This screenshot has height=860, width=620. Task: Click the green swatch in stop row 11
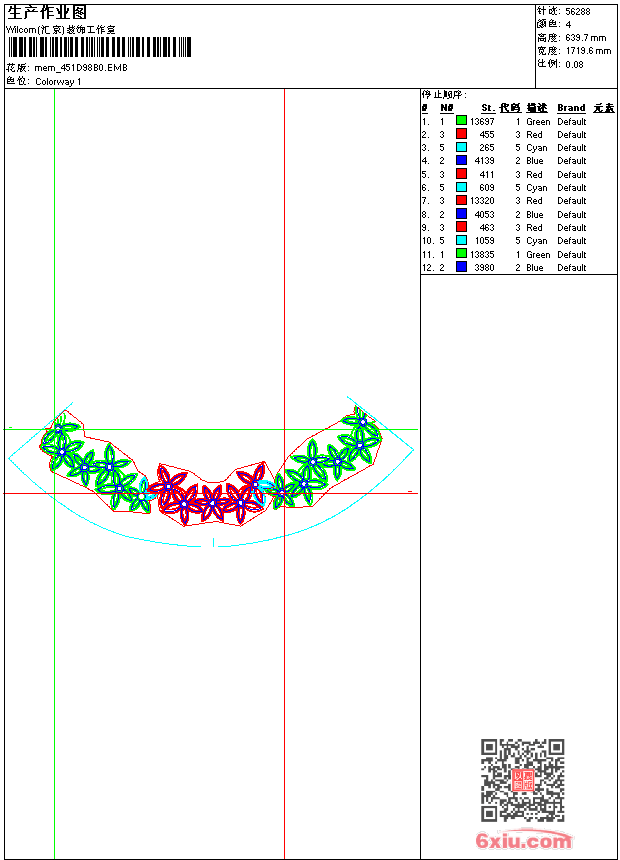(461, 254)
